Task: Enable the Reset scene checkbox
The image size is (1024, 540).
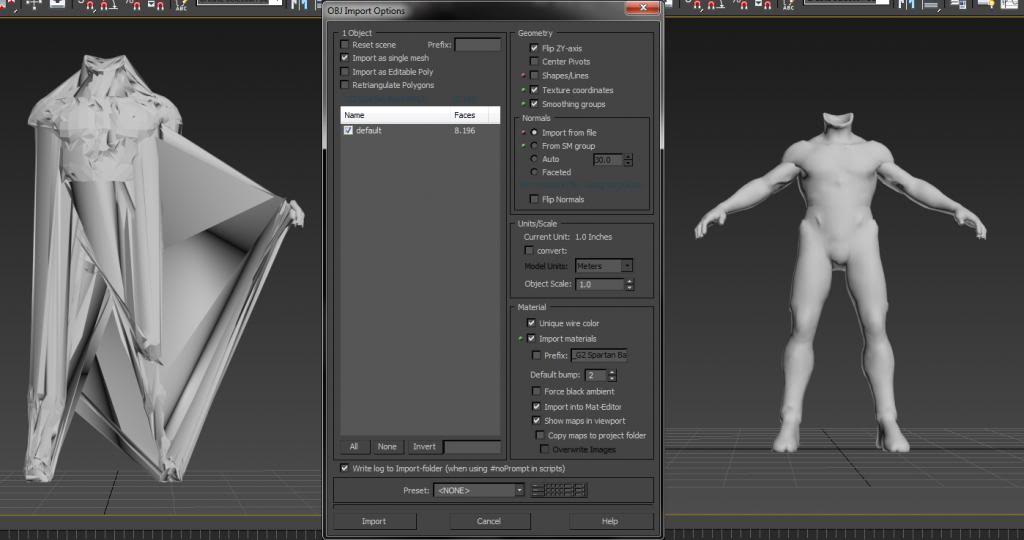Action: click(x=345, y=44)
